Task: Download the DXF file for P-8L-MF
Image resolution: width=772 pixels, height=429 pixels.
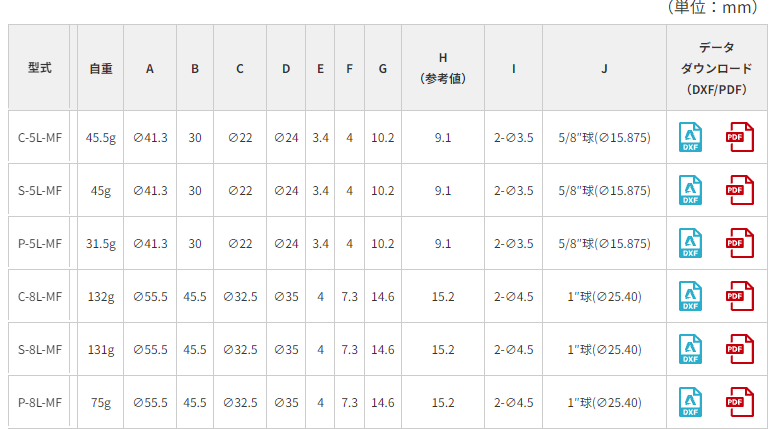Action: tap(690, 402)
